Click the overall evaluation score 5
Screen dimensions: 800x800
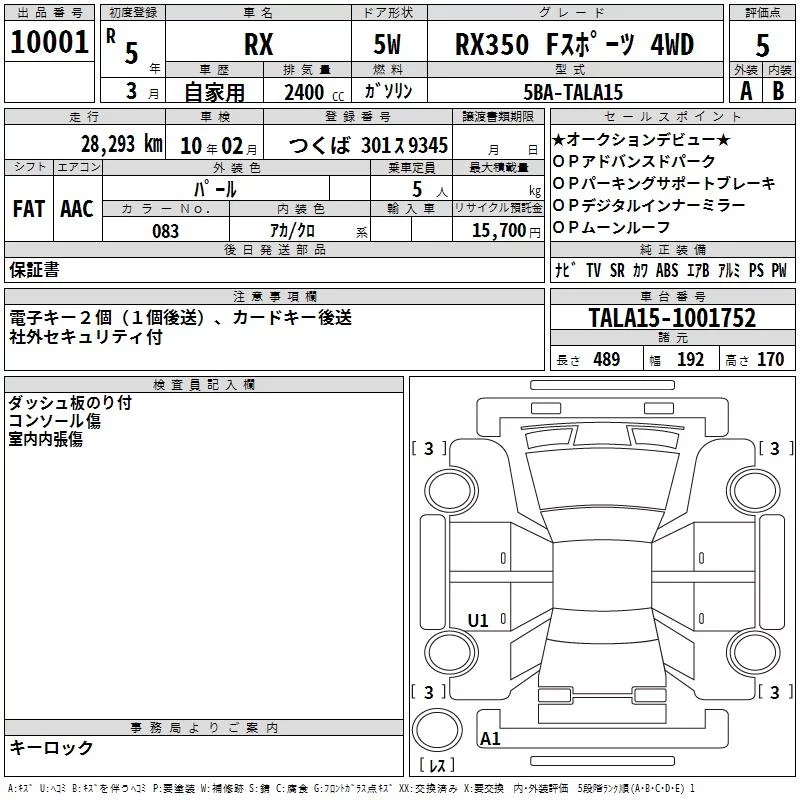click(762, 45)
